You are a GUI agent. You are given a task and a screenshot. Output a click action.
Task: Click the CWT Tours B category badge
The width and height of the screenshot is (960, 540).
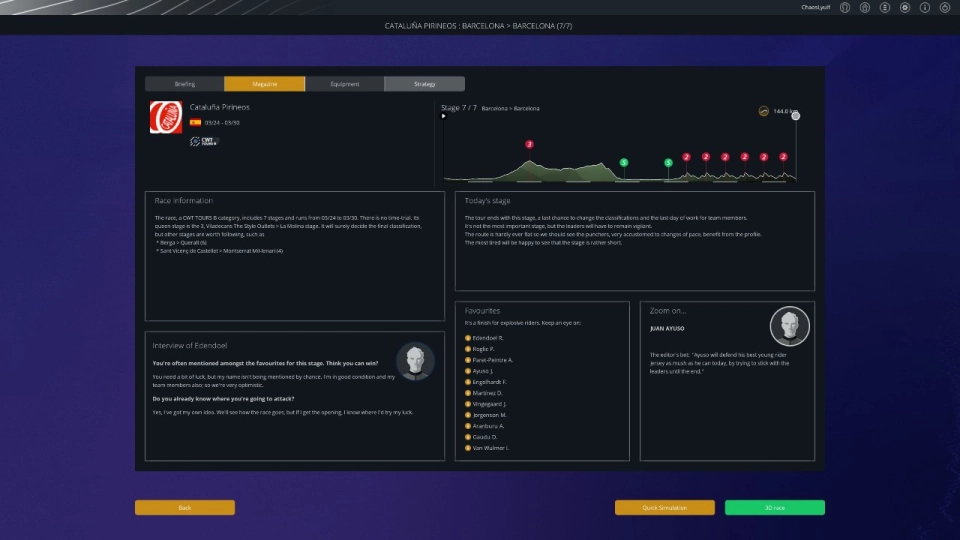coord(204,142)
